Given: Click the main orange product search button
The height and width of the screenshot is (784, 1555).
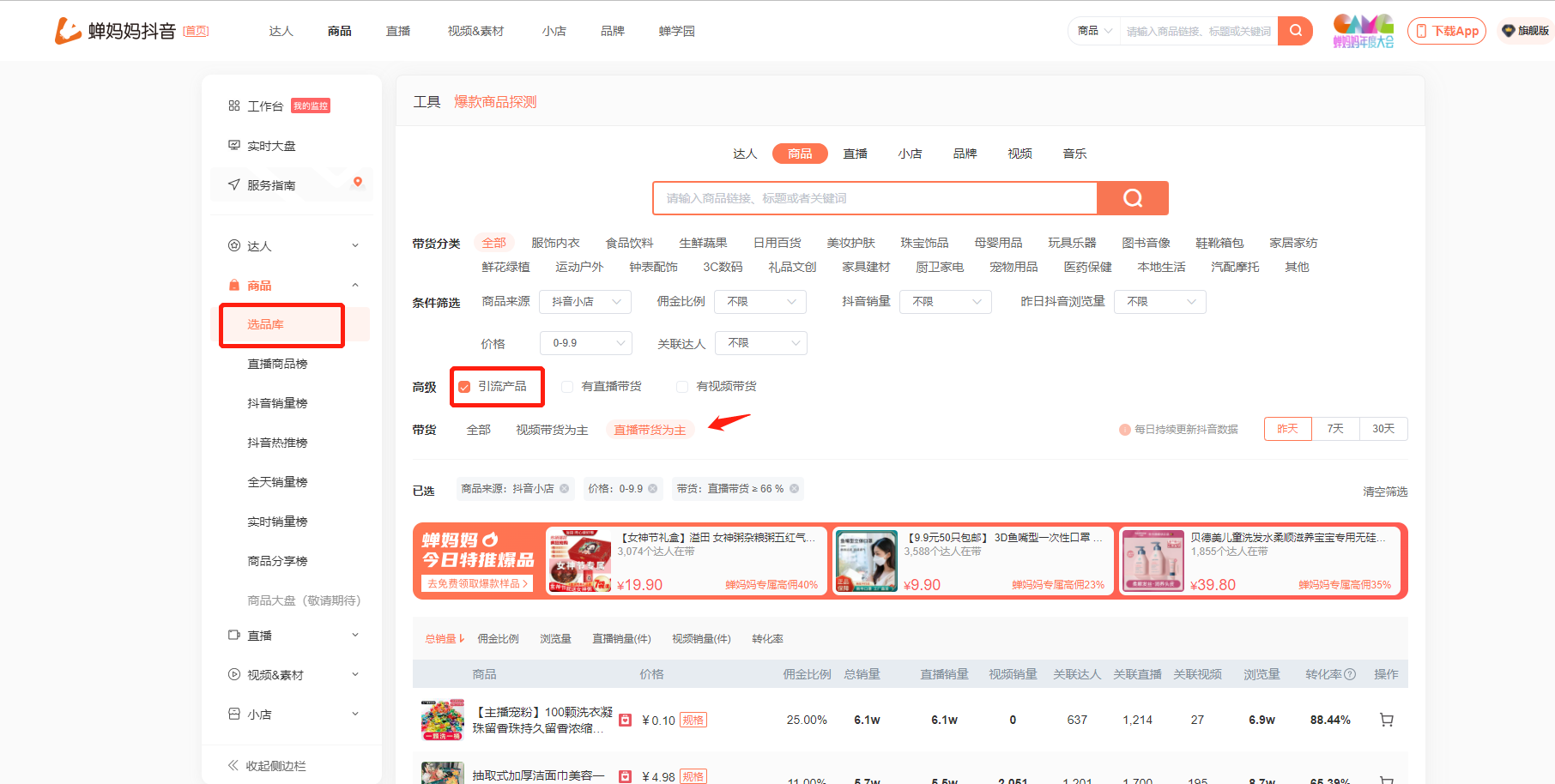Looking at the screenshot, I should pyautogui.click(x=1133, y=198).
